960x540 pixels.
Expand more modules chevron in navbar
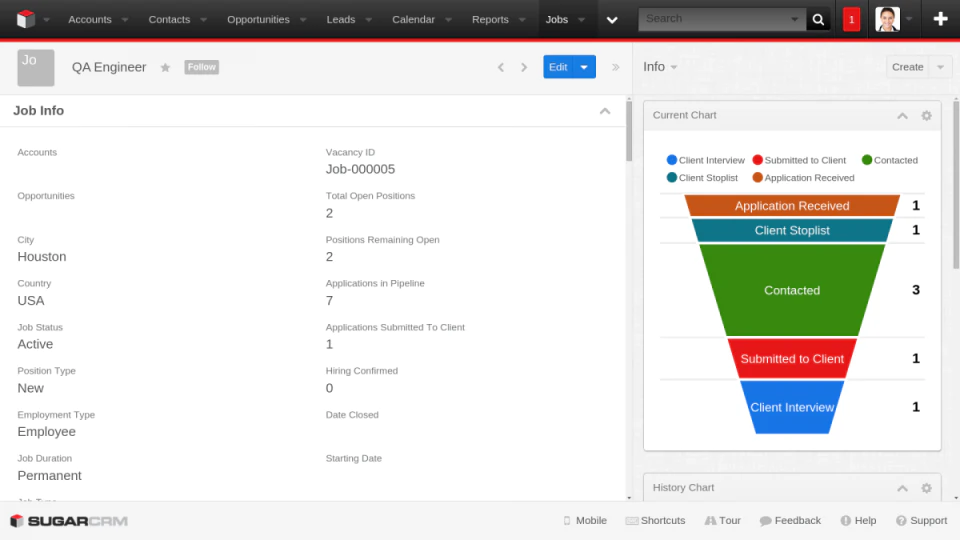pyautogui.click(x=612, y=20)
